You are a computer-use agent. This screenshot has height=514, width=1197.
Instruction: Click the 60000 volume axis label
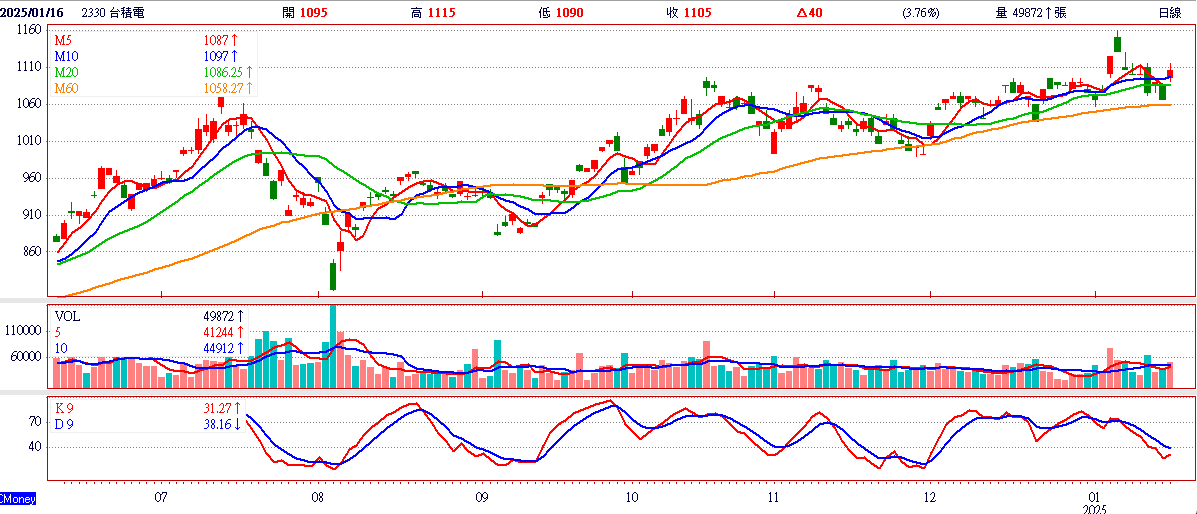(x=27, y=357)
